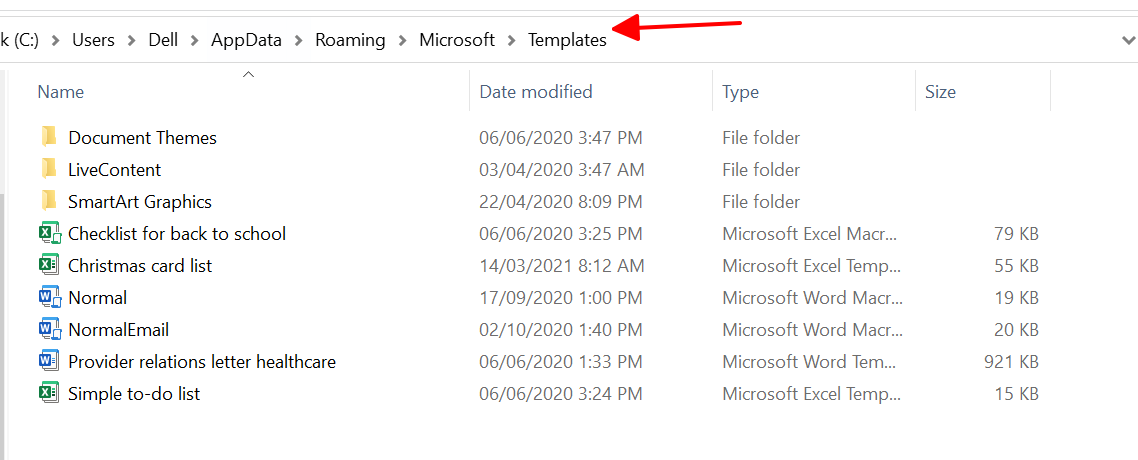
Task: Click the date 14/03/2021 8:12 AM
Action: pos(562,266)
